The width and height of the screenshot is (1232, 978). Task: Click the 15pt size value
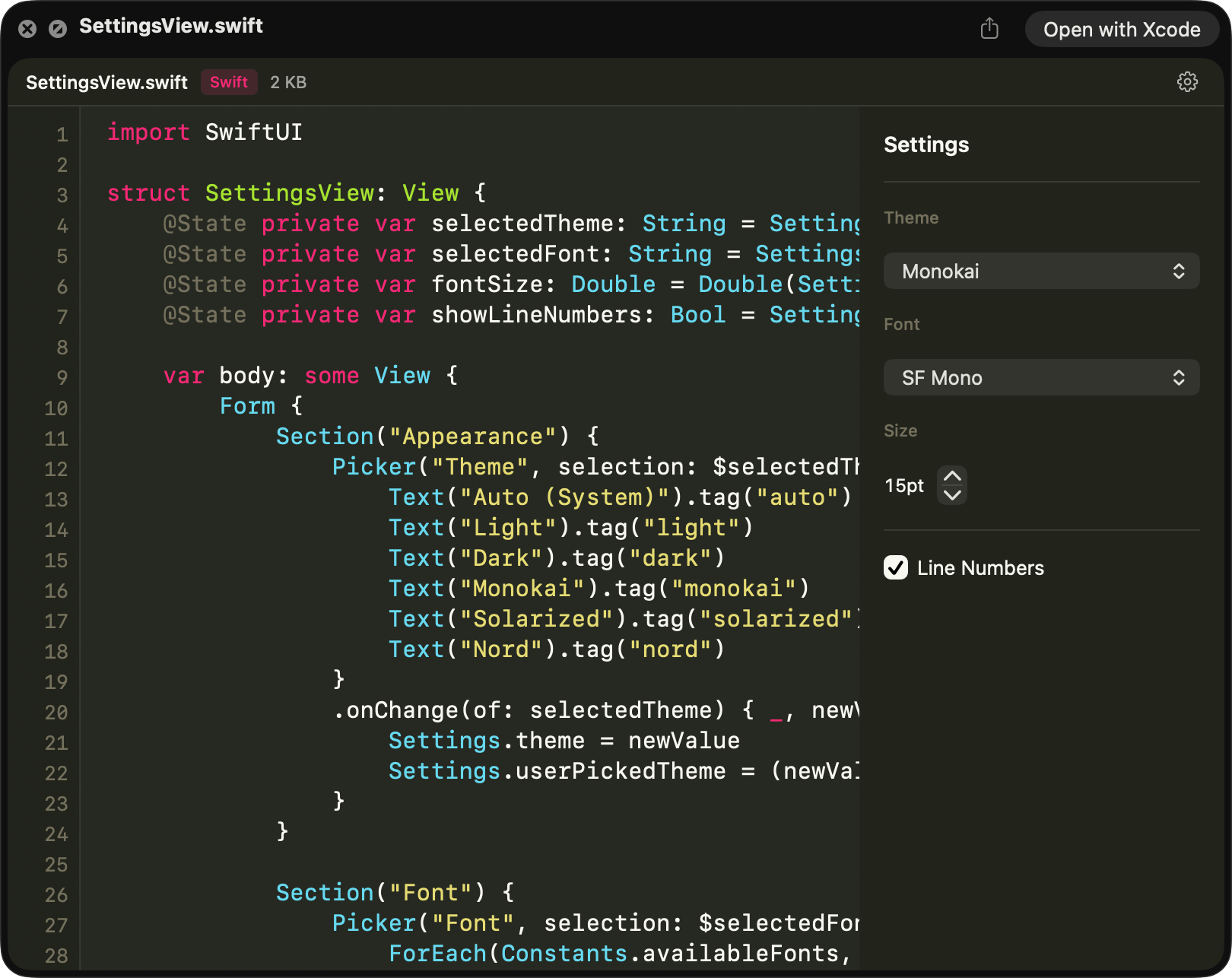coord(904,485)
